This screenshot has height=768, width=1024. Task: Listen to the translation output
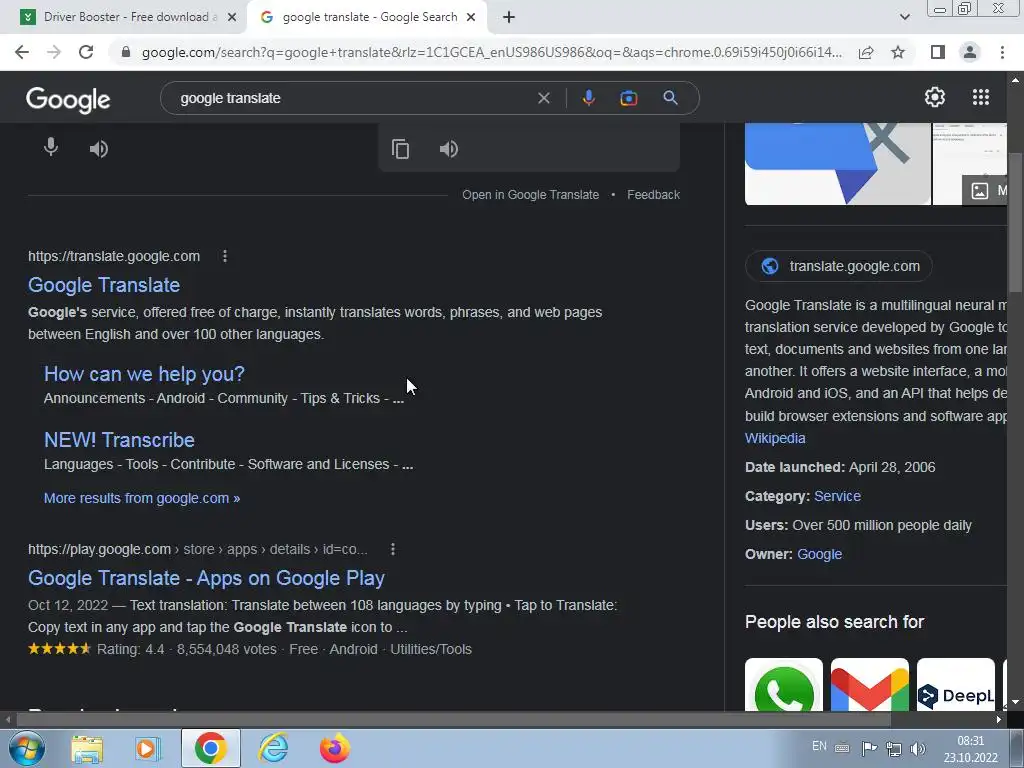[x=449, y=149]
